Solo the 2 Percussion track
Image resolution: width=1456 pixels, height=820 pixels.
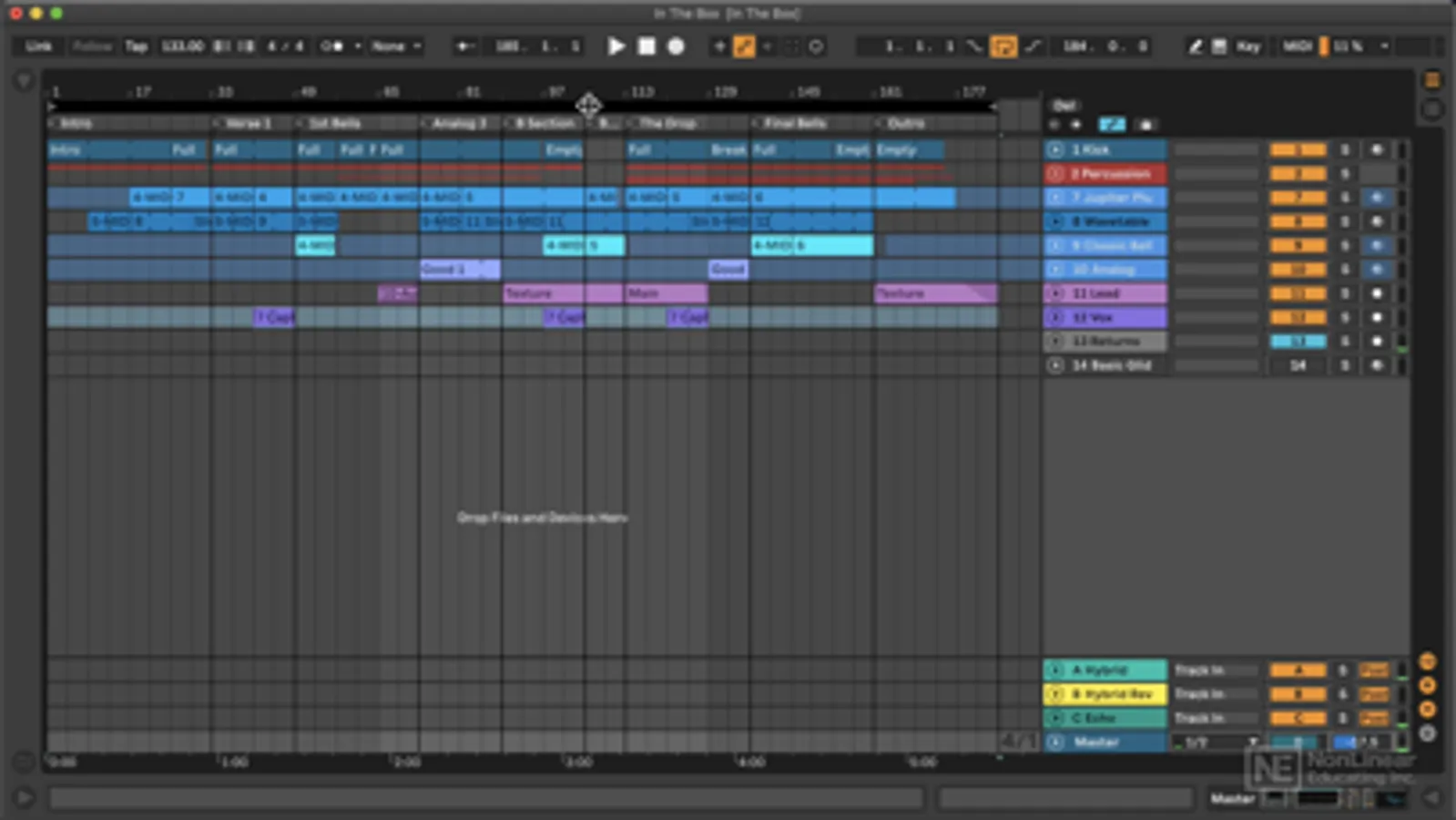[1344, 174]
